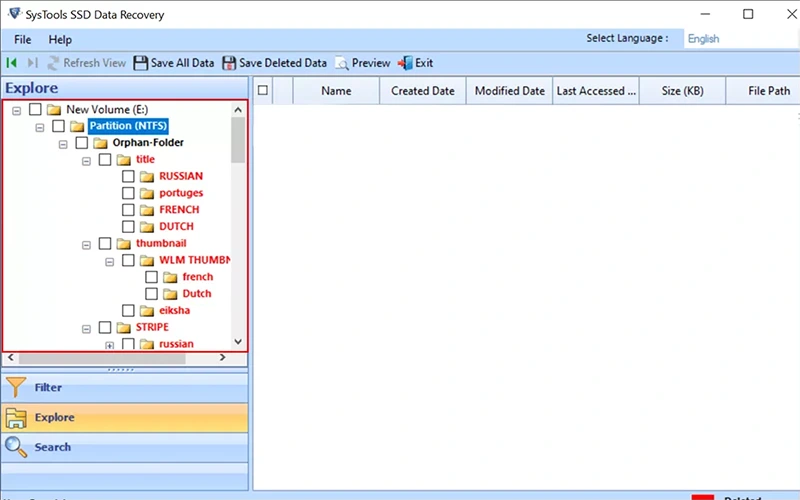Tick the Orphan-Folder checkbox
The image size is (800, 500).
(82, 142)
